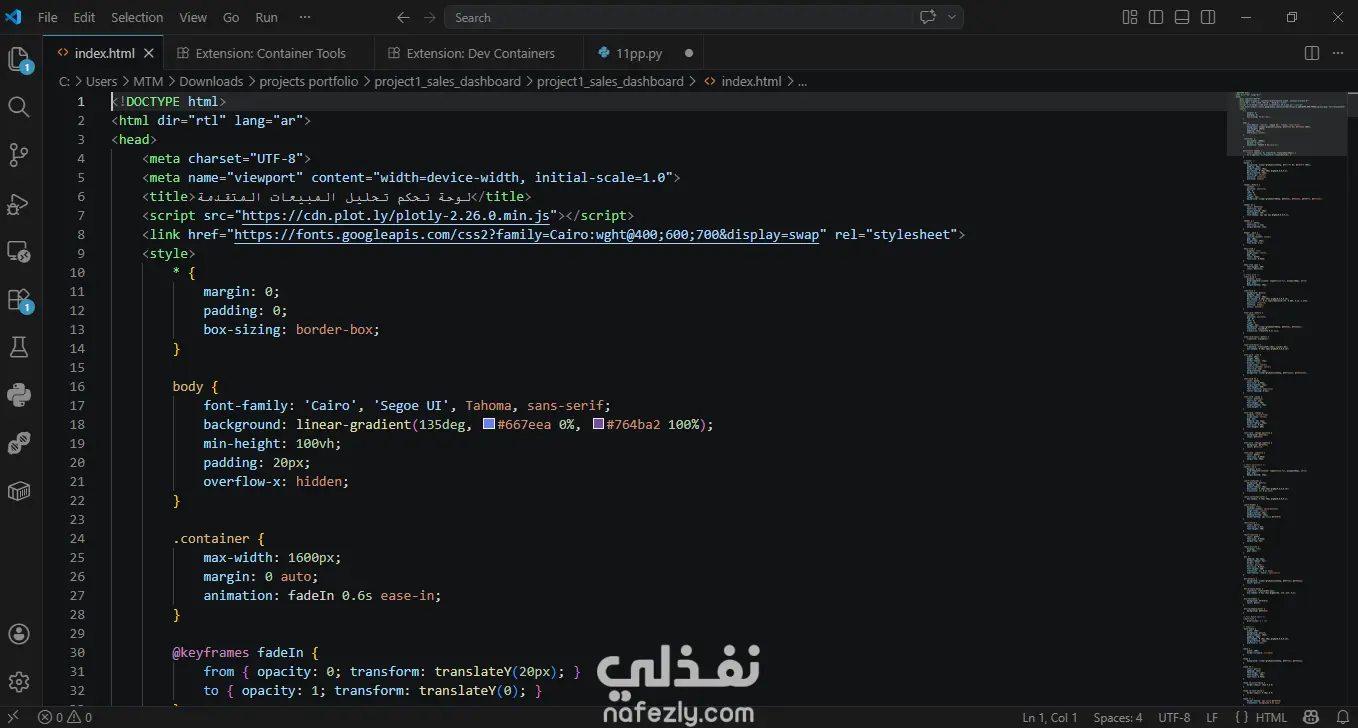The height and width of the screenshot is (728, 1358).
Task: Click the VS Code logo in the title bar
Action: point(14,17)
